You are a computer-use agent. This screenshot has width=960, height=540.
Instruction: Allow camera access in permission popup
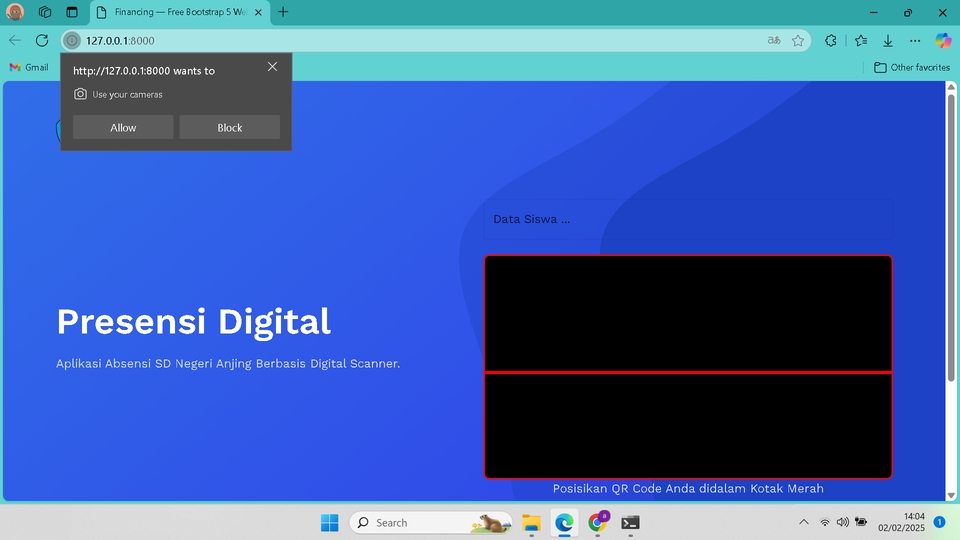123,127
